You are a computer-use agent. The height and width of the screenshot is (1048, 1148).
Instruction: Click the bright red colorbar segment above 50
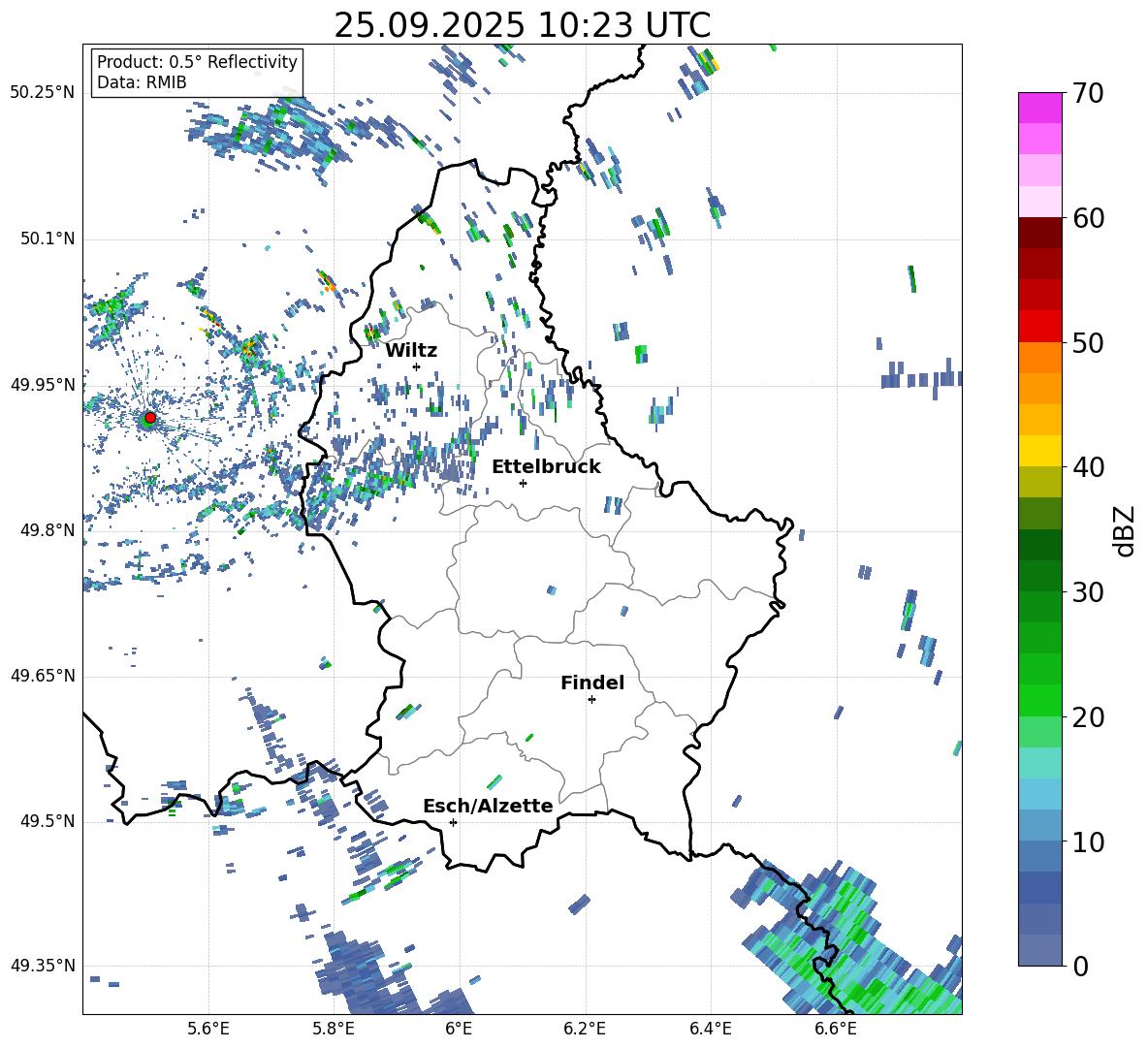(1039, 327)
